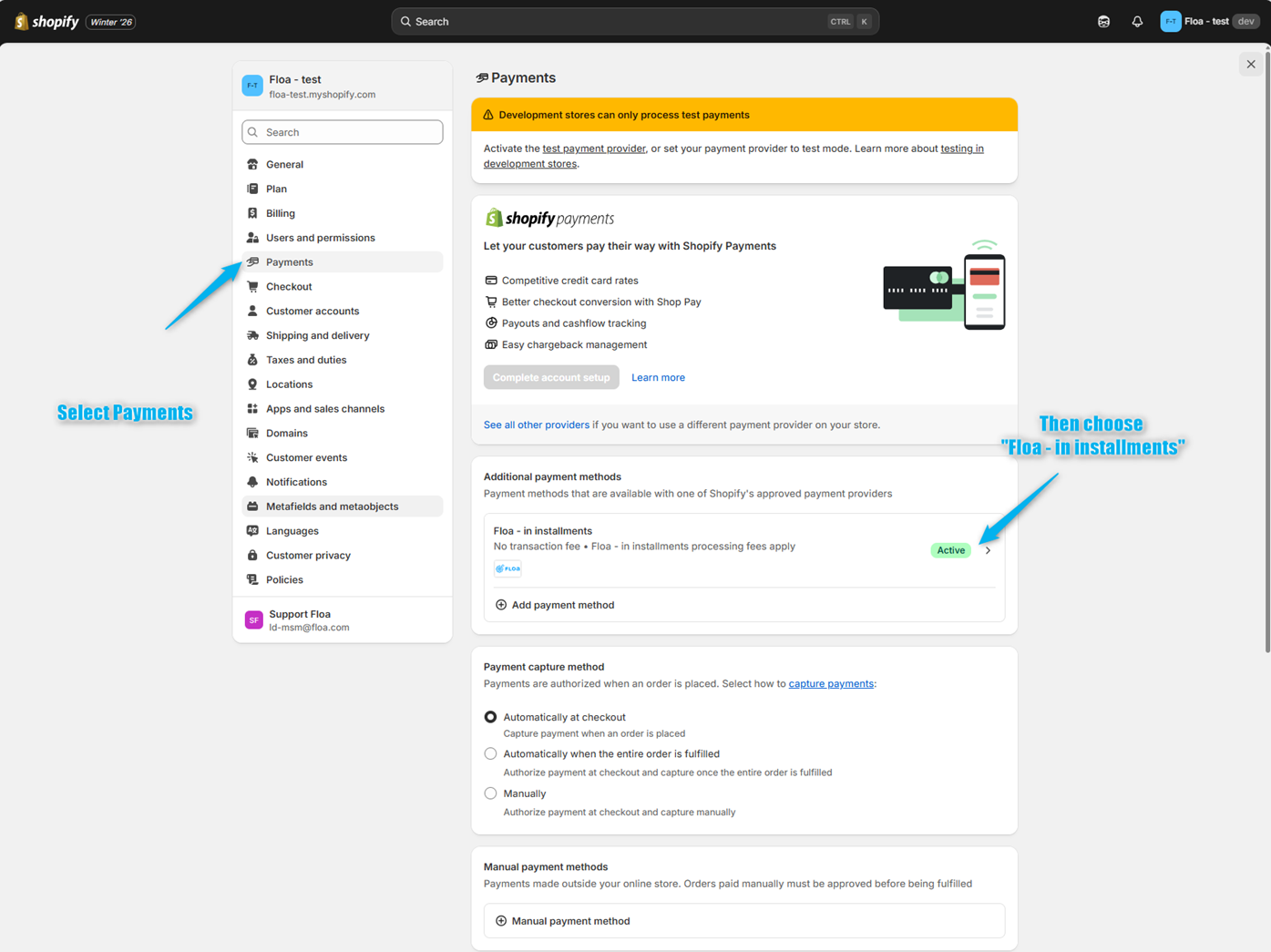Viewport: 1271px width, 952px height.
Task: Click the Floa - test account avatar in top bar
Action: pos(1171,21)
